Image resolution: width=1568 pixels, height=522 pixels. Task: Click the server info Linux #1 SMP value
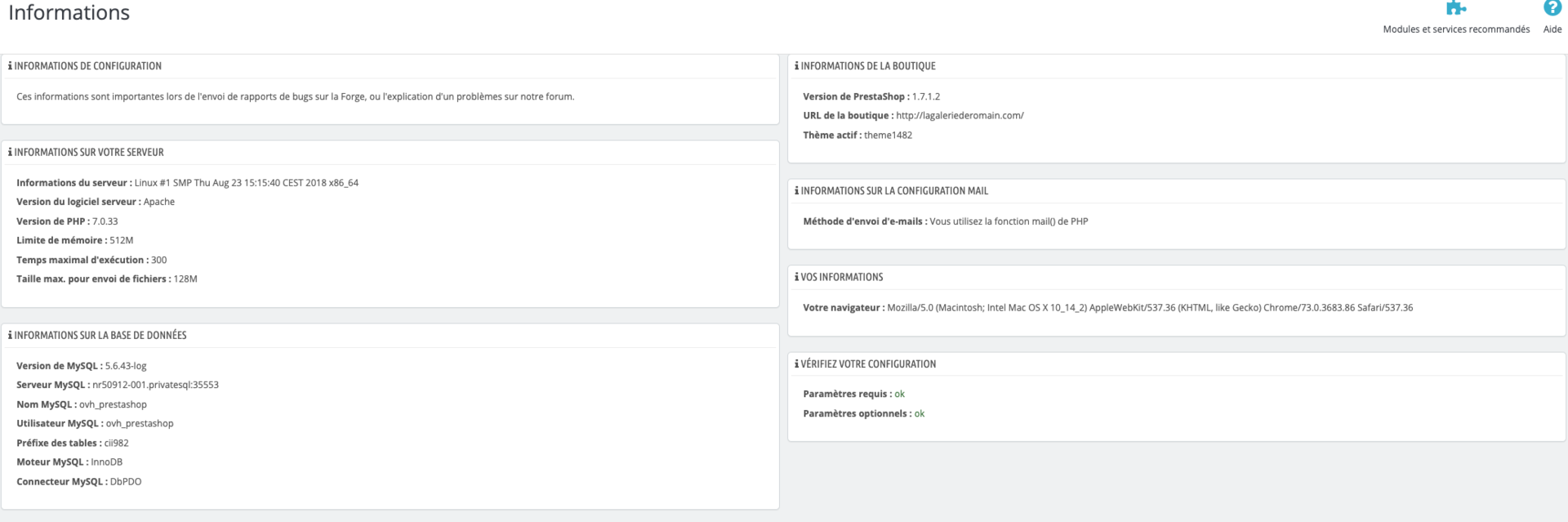(x=247, y=183)
